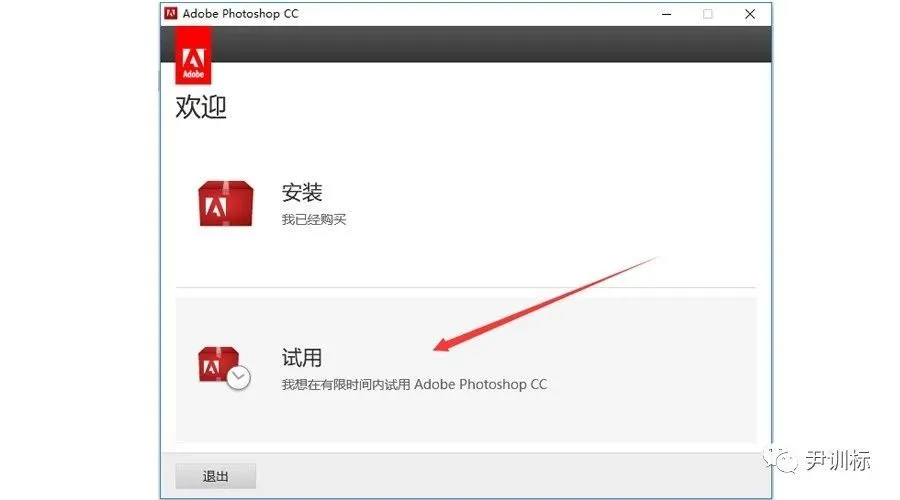This screenshot has height=500, width=900.
Task: Click the Adobe Photoshop CC window title text
Action: click(x=240, y=14)
